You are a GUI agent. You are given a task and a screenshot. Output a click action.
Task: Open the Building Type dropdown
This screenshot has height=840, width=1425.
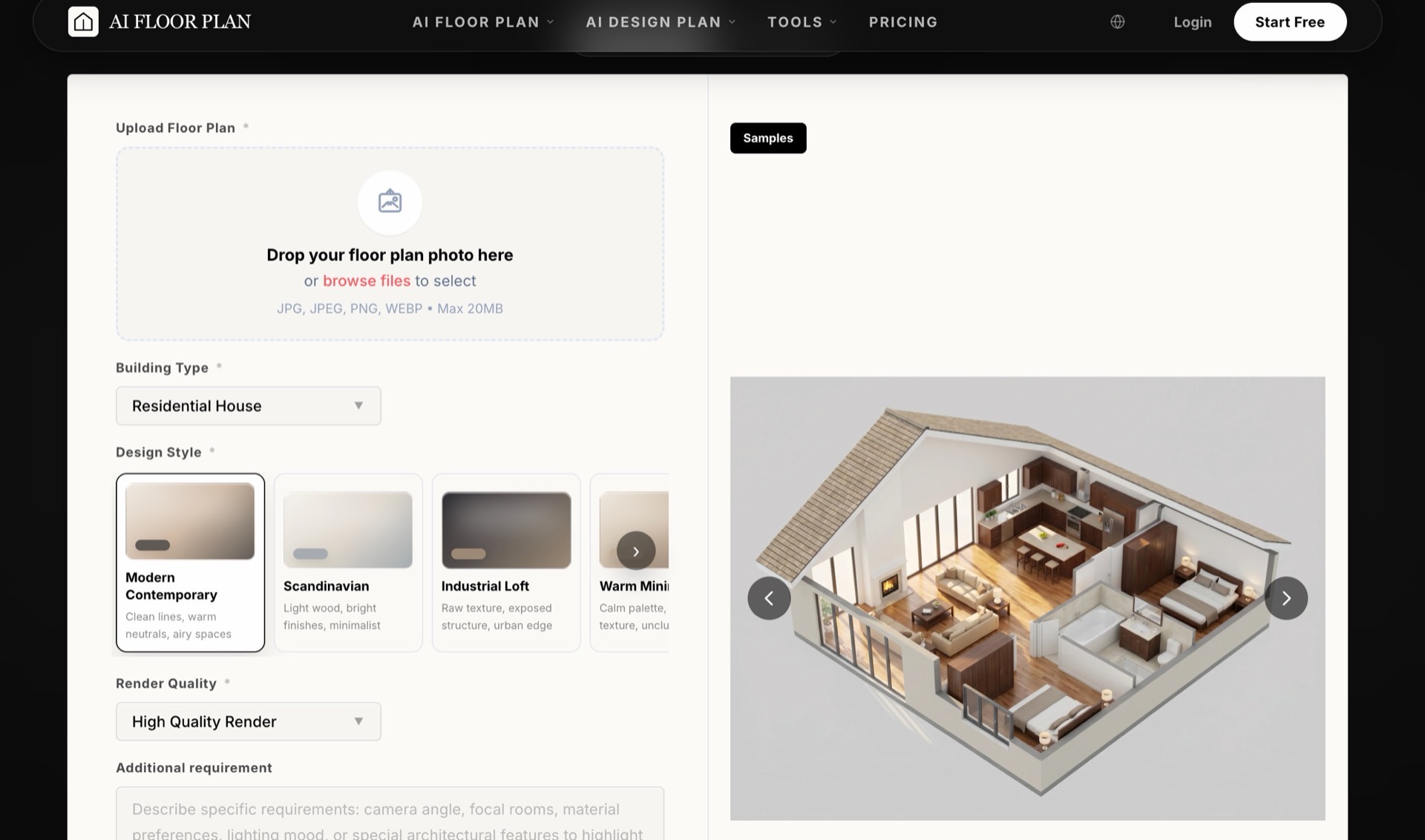pyautogui.click(x=249, y=406)
